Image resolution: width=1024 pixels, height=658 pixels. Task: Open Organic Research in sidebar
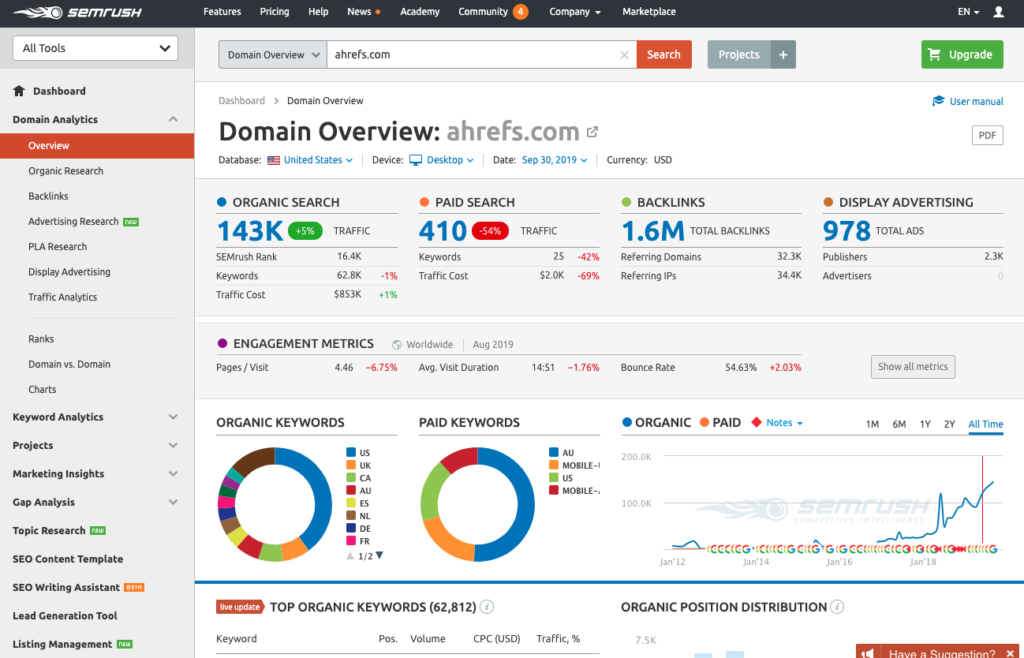pyautogui.click(x=66, y=171)
